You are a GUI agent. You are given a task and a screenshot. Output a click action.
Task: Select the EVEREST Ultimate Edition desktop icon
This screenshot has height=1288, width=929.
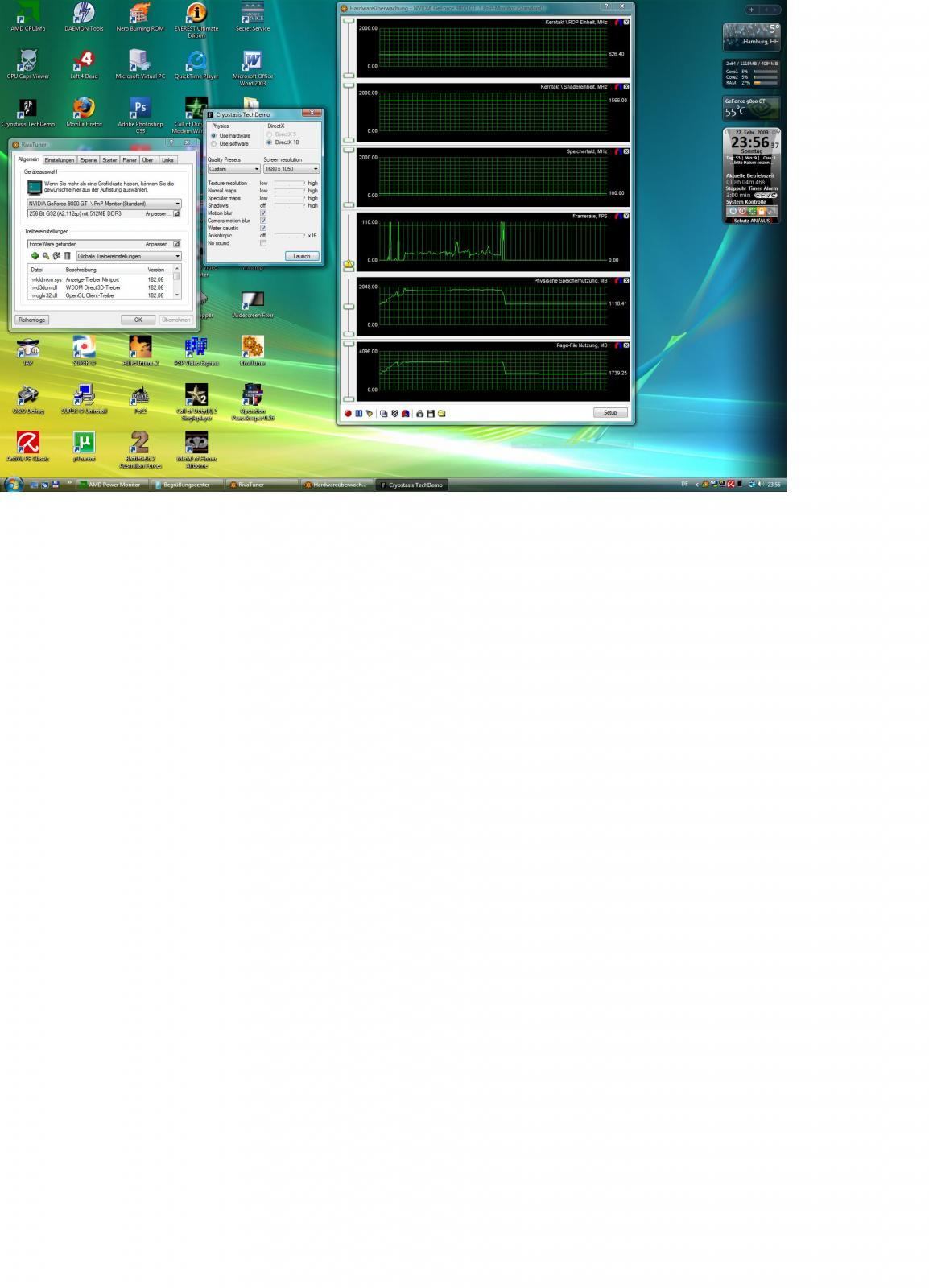click(196, 20)
